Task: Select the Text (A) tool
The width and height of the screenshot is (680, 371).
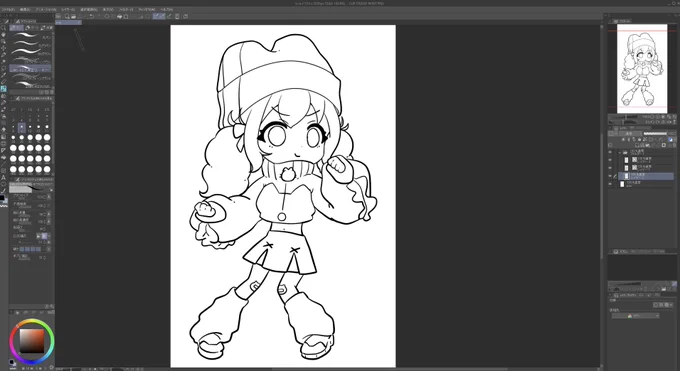Action: tap(3, 177)
